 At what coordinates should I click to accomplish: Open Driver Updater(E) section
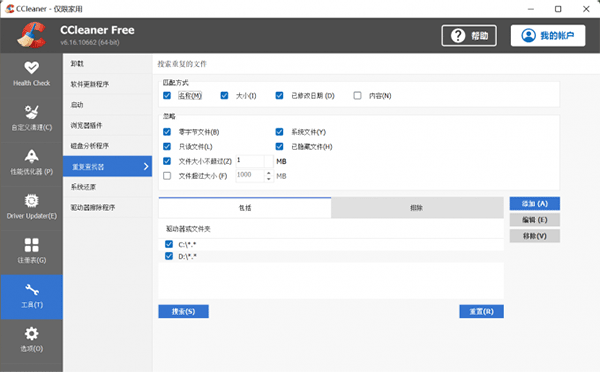31,208
